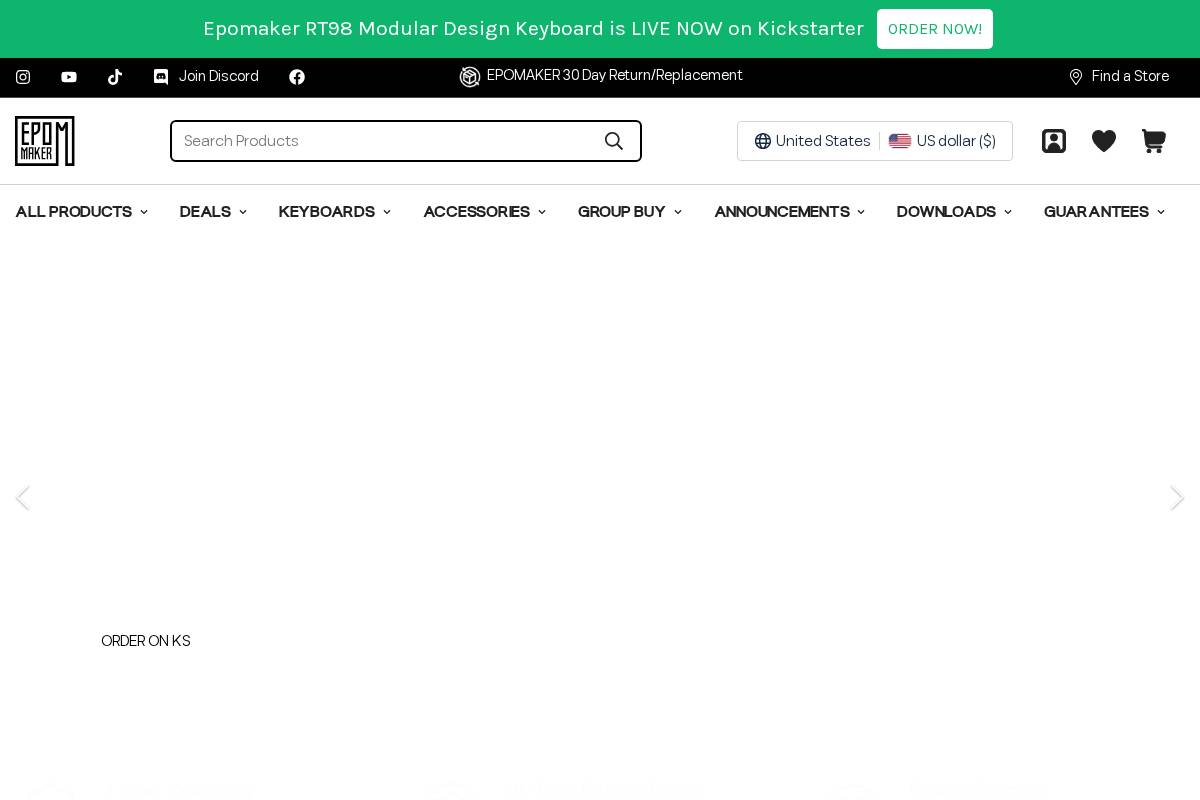Open the ANNOUNCEMENTS menu
Screen dimensions: 1200x800
[x=782, y=212]
